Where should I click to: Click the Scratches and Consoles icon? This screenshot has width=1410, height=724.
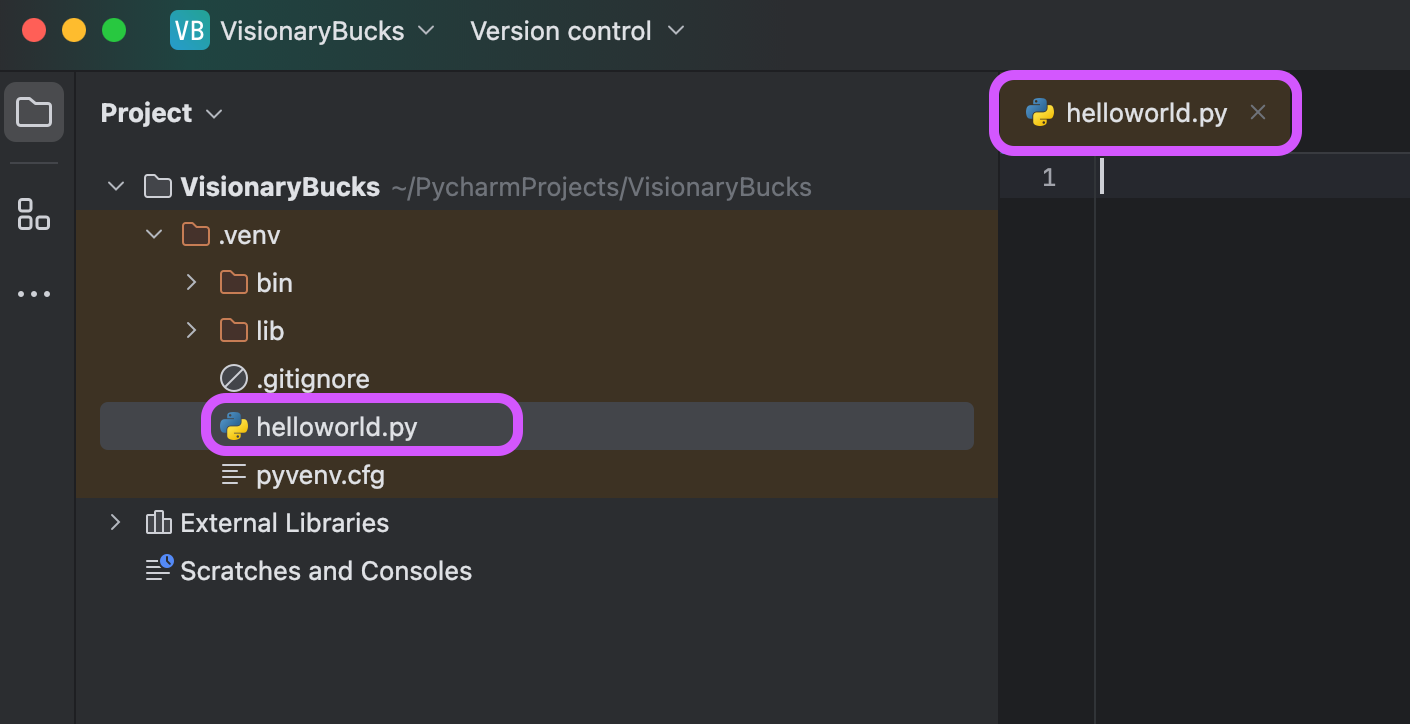[159, 570]
